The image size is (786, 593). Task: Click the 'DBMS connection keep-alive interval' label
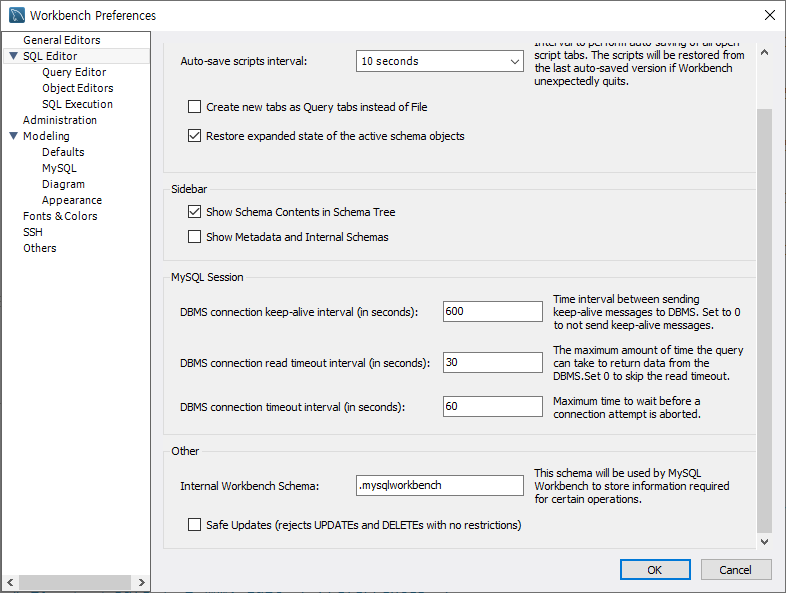(x=299, y=312)
